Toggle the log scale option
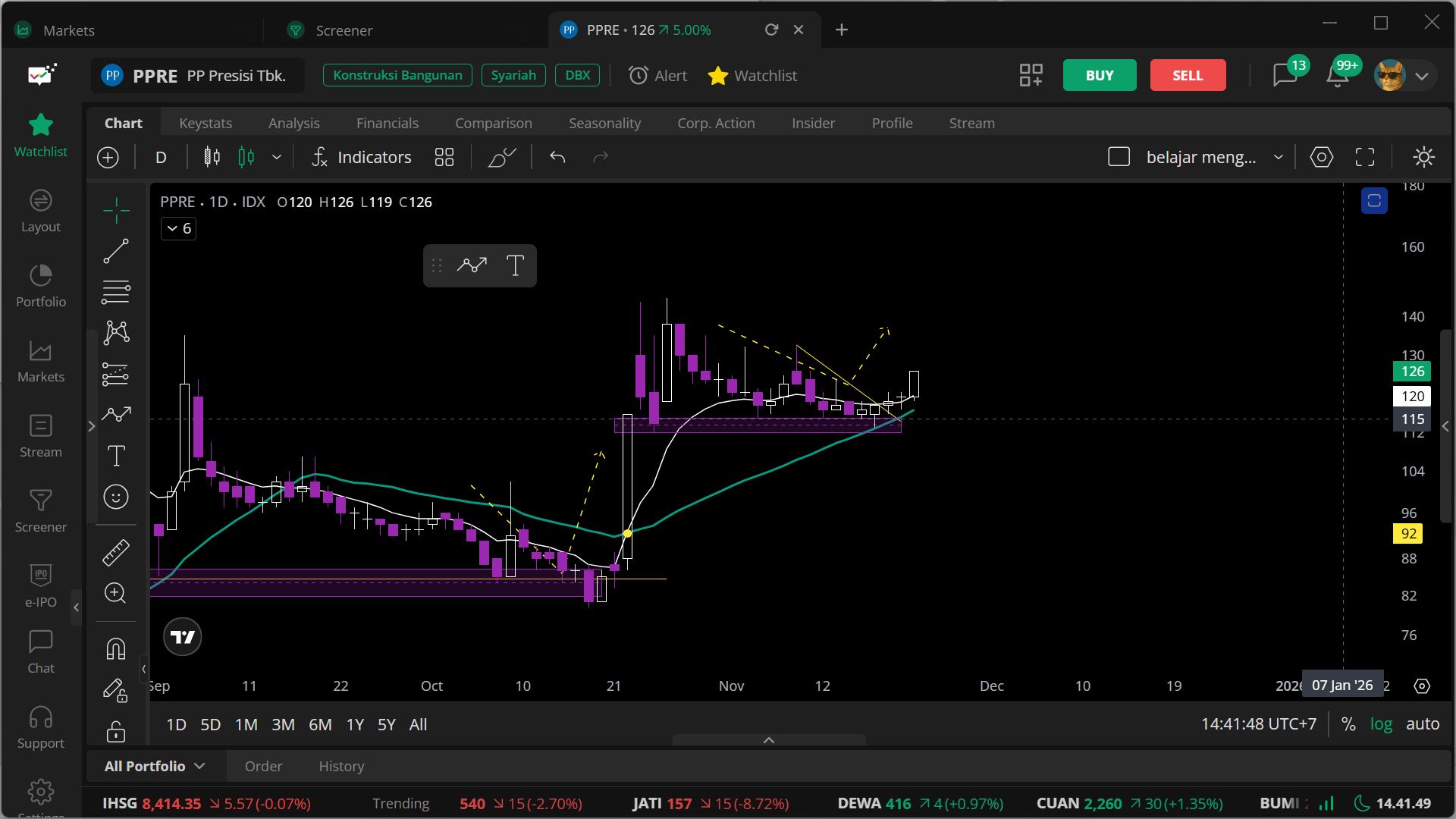Screen dimensions: 1456x819 click(1381, 724)
